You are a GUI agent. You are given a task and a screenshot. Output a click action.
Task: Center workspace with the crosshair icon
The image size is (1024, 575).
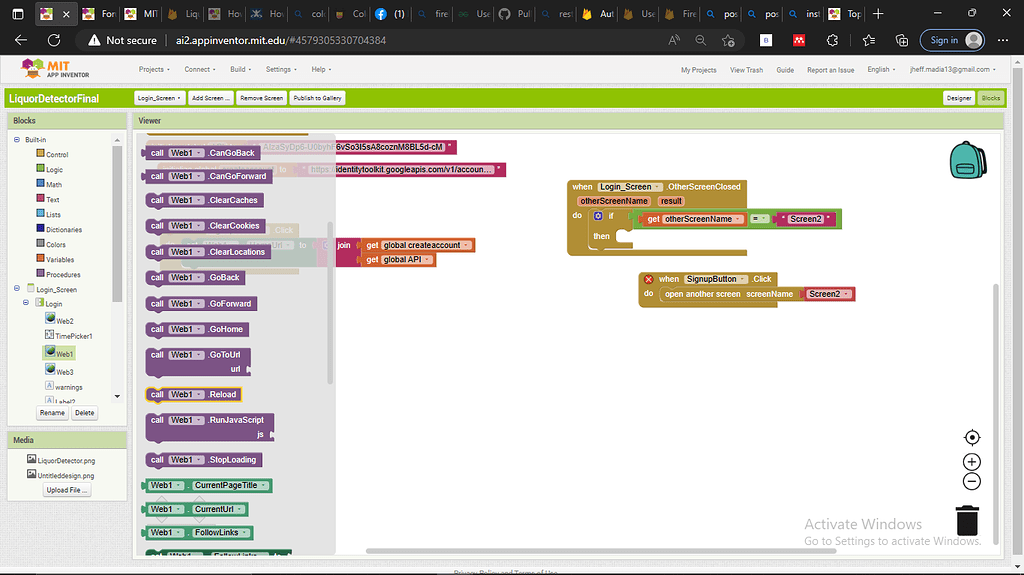point(971,438)
